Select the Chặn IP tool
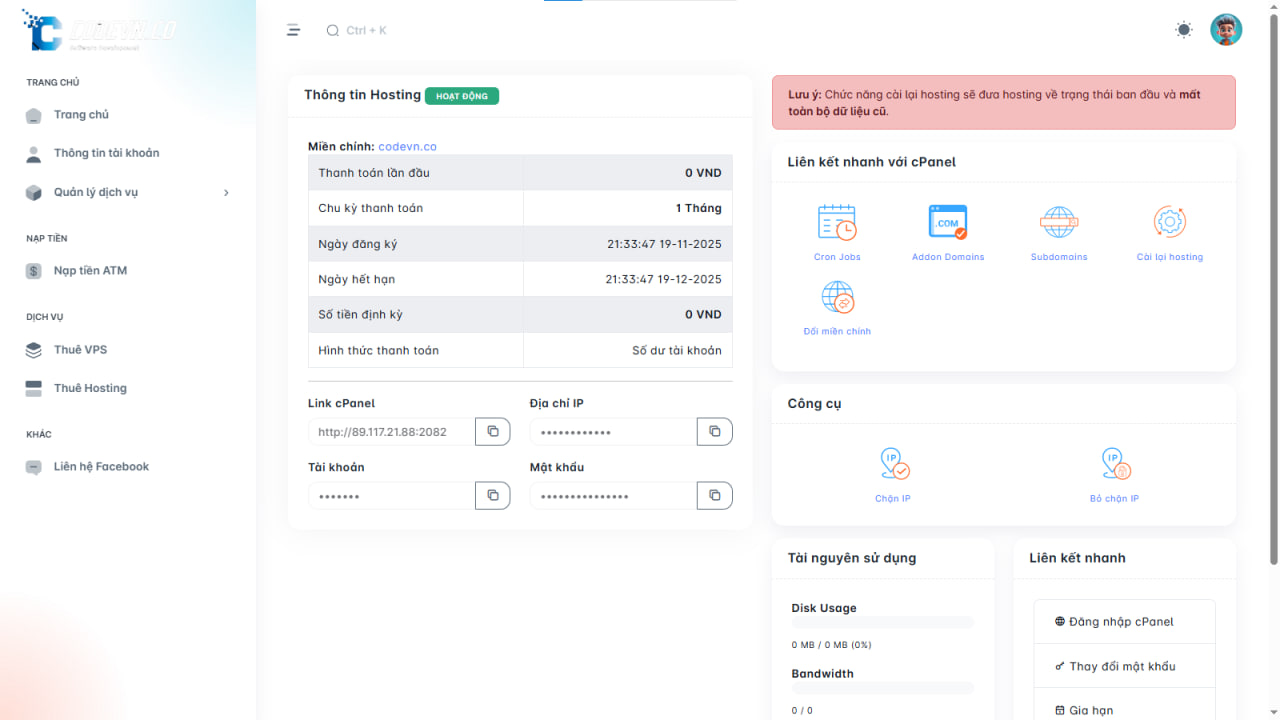 pyautogui.click(x=893, y=464)
